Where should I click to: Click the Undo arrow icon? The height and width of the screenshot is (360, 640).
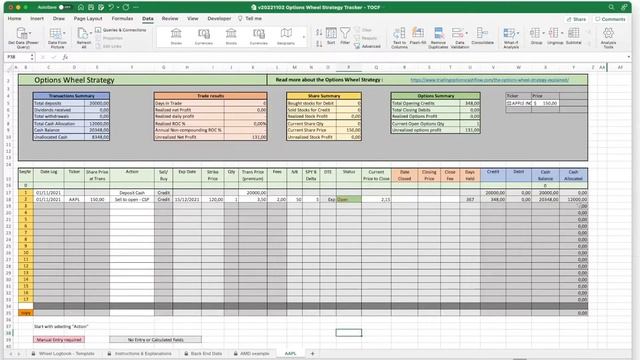[111, 7]
